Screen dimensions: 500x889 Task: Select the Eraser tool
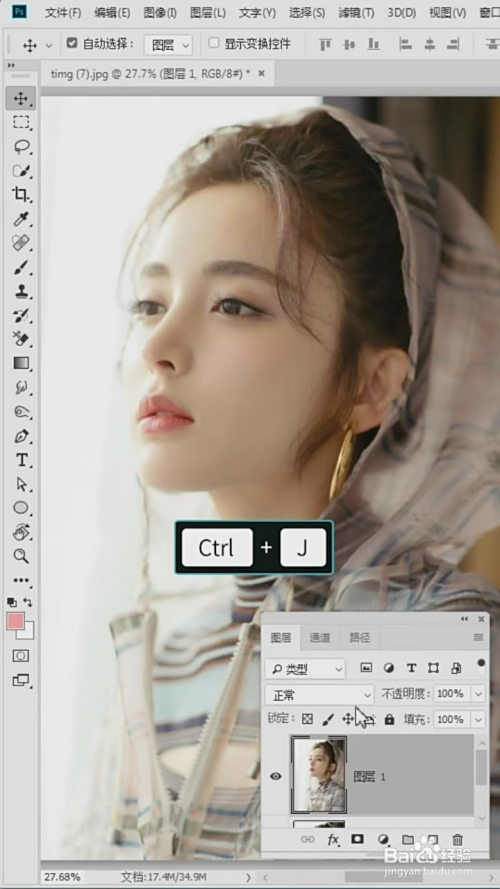(21, 338)
